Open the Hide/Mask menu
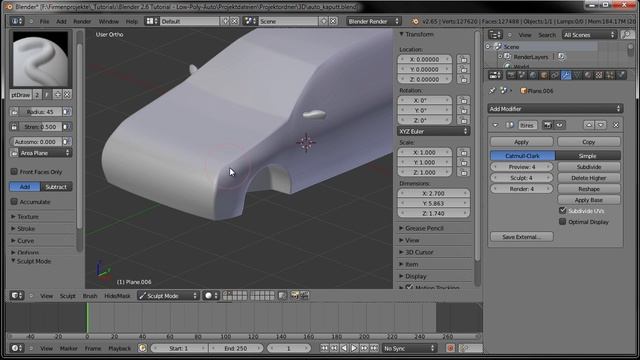Screen dimensions: 640x360 point(117,296)
